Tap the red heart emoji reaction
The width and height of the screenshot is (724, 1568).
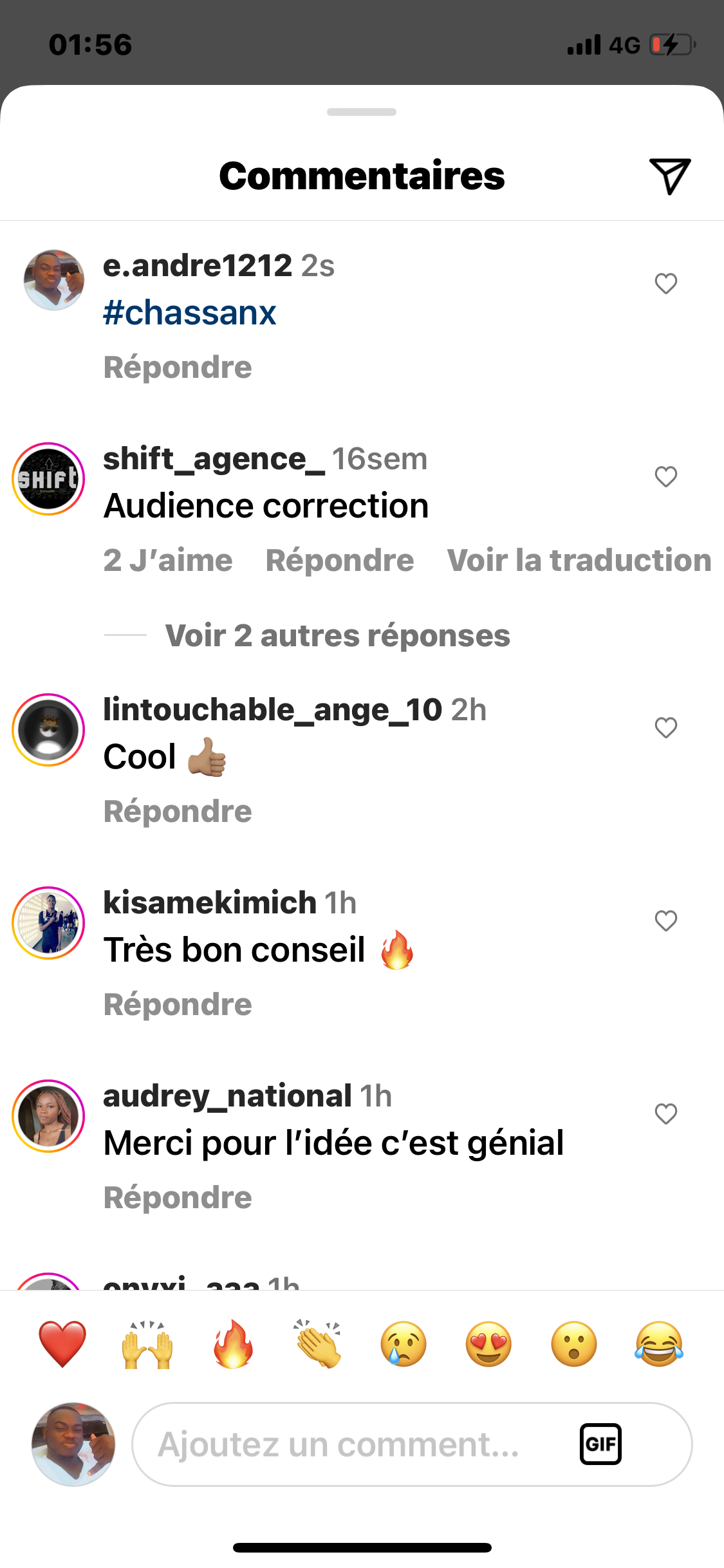(x=62, y=1344)
